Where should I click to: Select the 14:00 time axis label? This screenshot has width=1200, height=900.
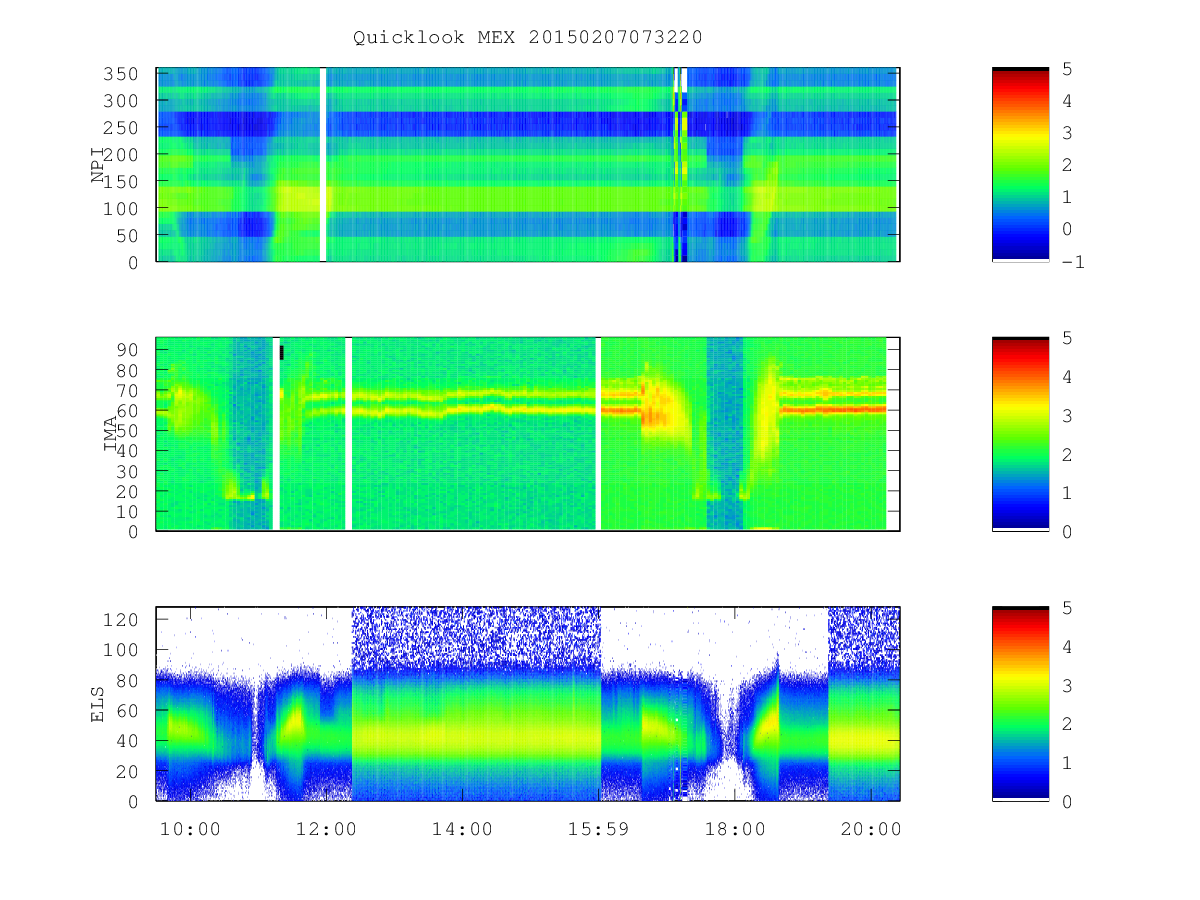[x=463, y=829]
